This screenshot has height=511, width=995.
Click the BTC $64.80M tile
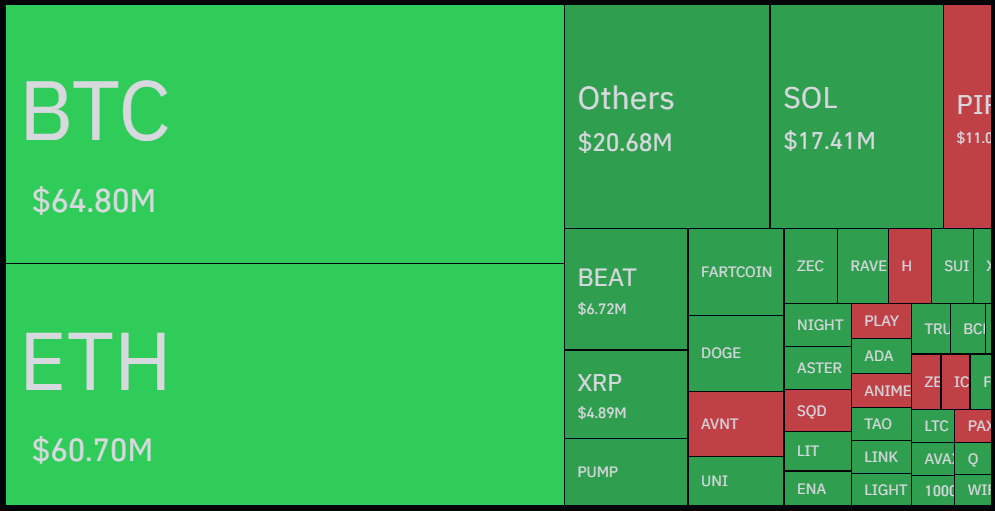click(x=284, y=134)
